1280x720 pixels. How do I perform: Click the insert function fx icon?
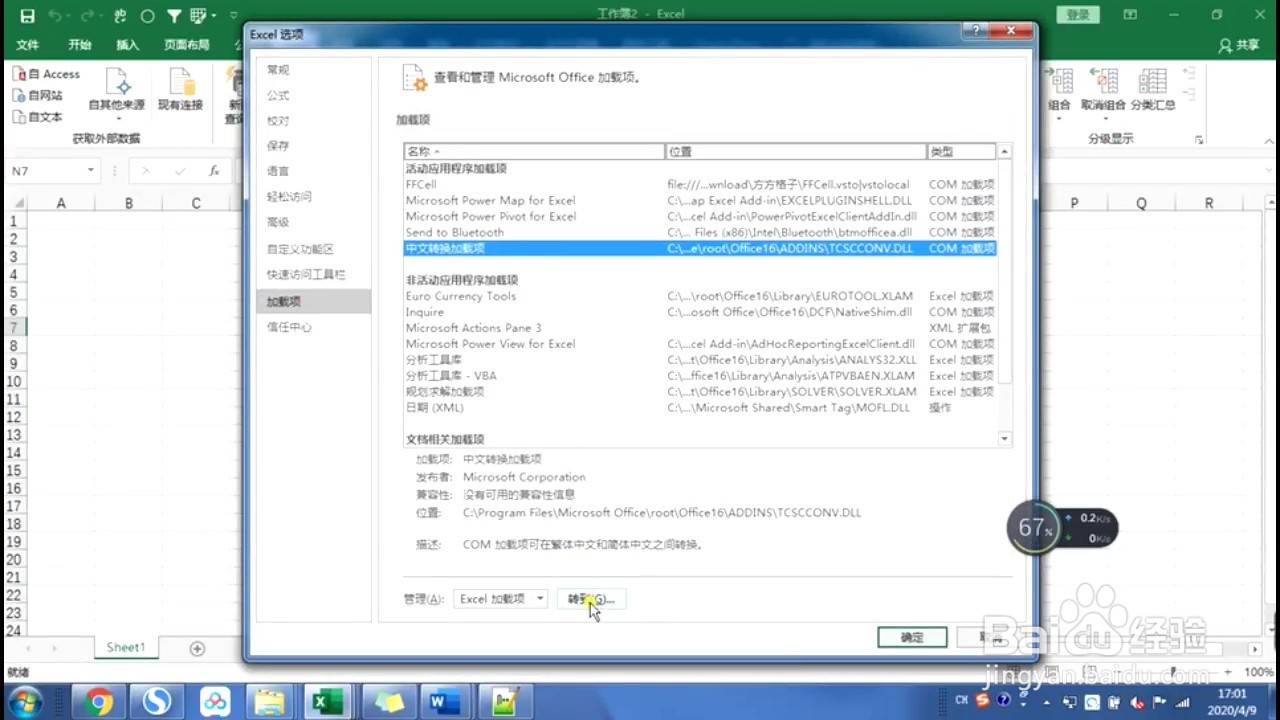pos(214,171)
